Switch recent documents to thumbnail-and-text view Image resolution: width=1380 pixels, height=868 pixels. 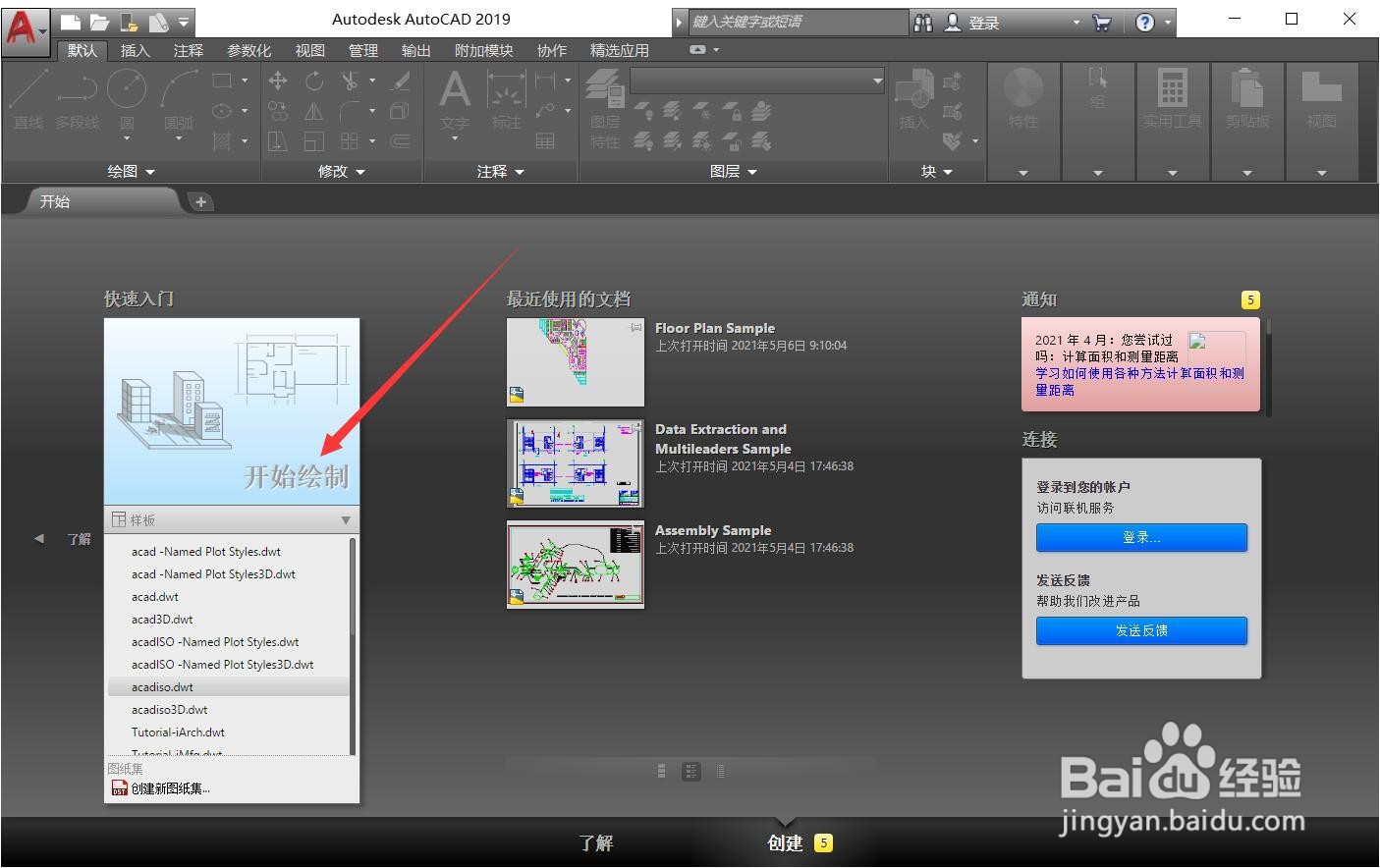click(x=691, y=772)
